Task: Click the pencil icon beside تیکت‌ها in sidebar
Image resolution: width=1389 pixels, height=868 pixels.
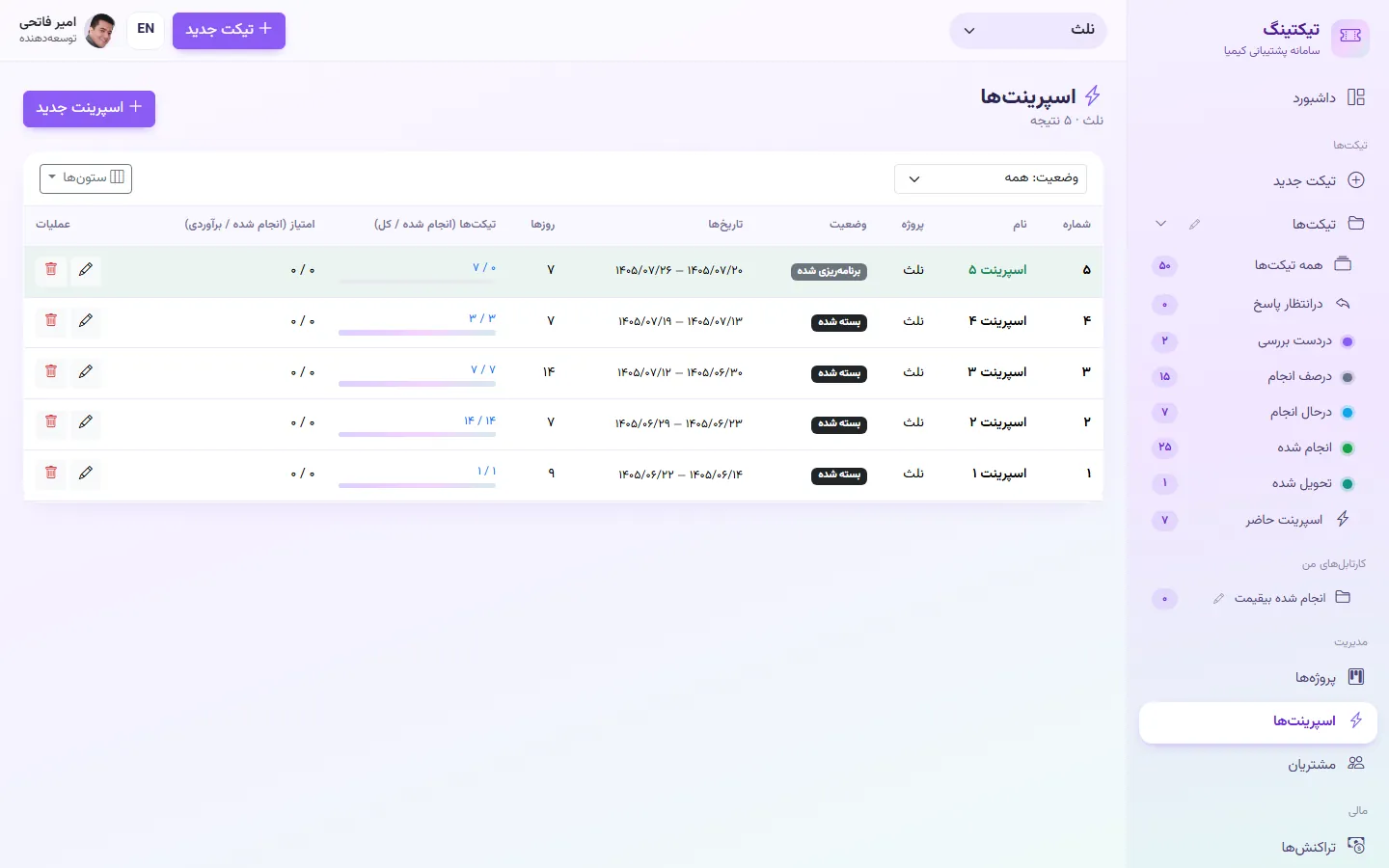Action: (1195, 224)
